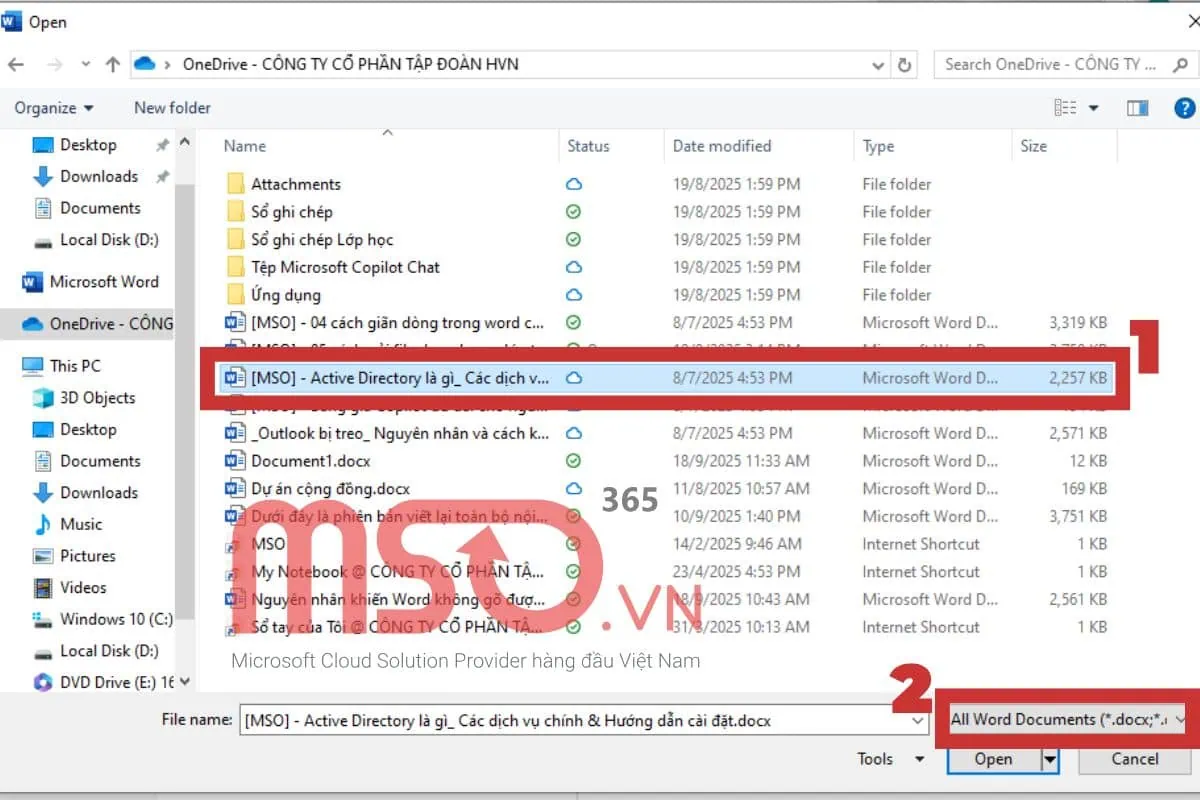Select Microsoft Word in the left sidebar
Image resolution: width=1200 pixels, height=800 pixels.
pos(103,282)
